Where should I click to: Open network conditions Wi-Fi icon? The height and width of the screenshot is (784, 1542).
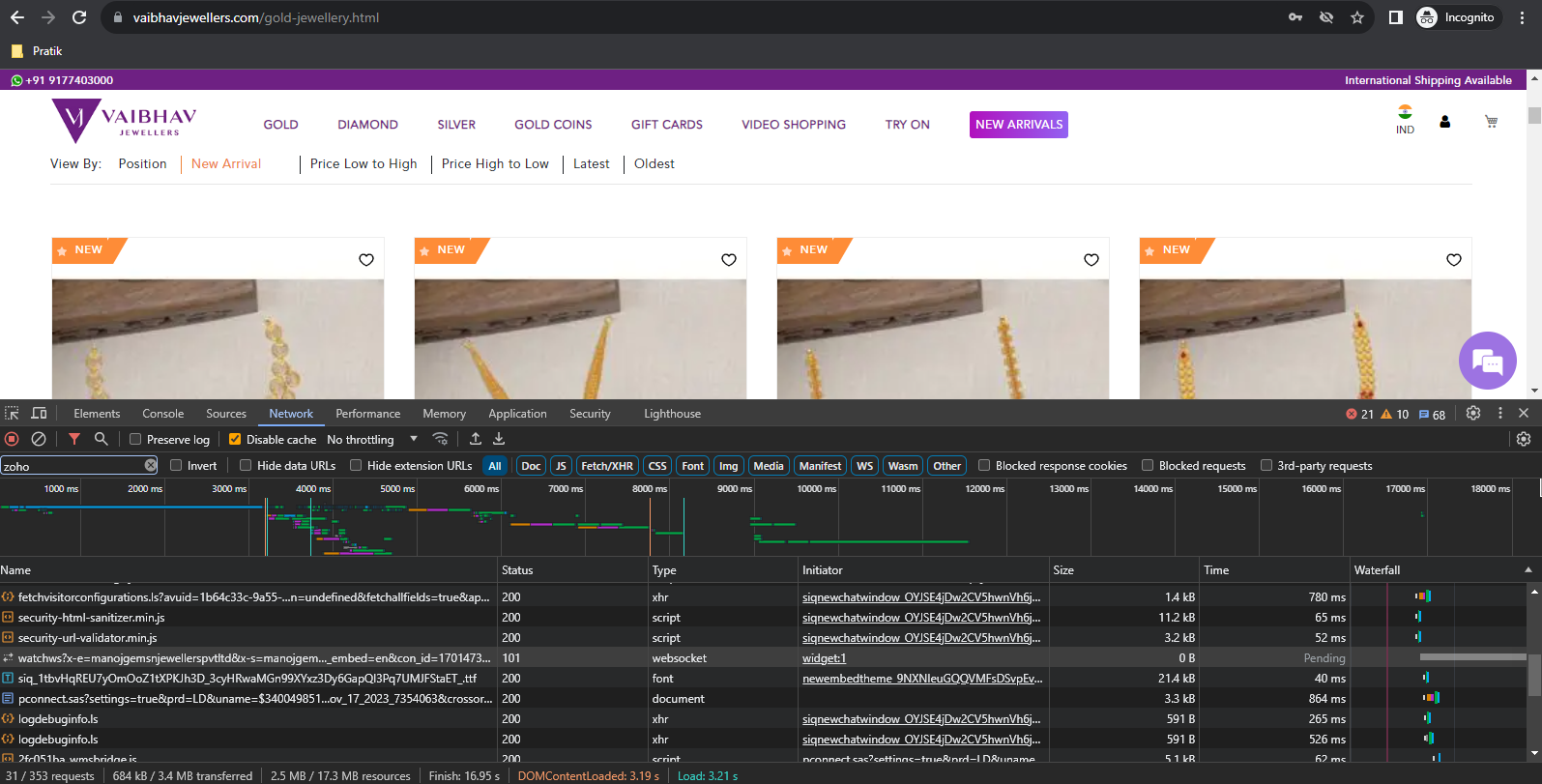tap(440, 439)
